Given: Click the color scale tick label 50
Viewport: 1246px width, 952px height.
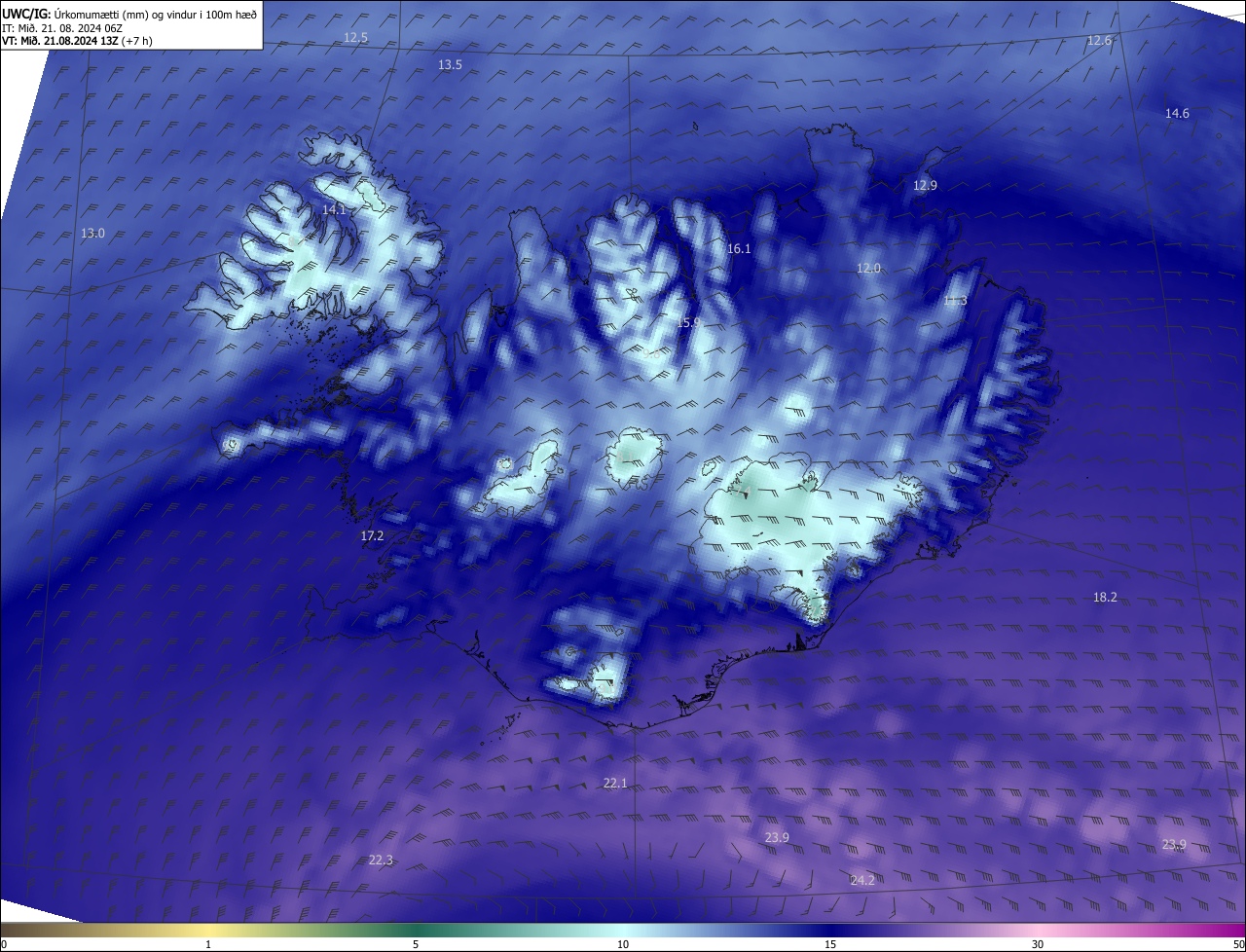Looking at the screenshot, I should pyautogui.click(x=1238, y=945).
